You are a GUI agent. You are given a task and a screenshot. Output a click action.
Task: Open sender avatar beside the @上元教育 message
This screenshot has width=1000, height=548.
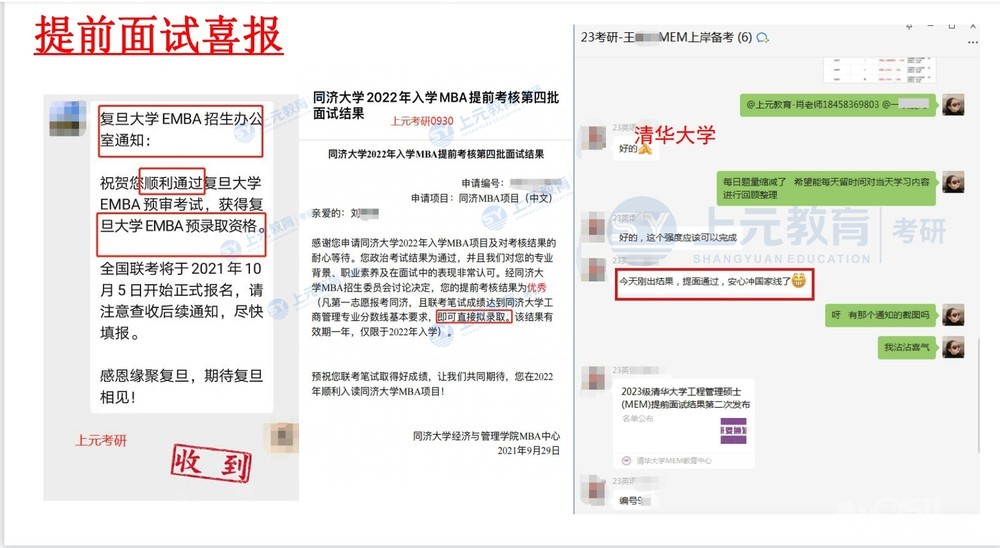tap(953, 105)
